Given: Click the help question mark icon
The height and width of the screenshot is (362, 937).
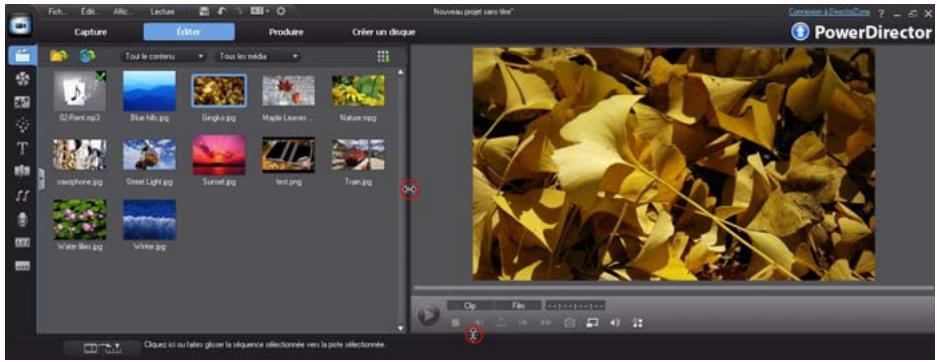Looking at the screenshot, I should (x=881, y=13).
